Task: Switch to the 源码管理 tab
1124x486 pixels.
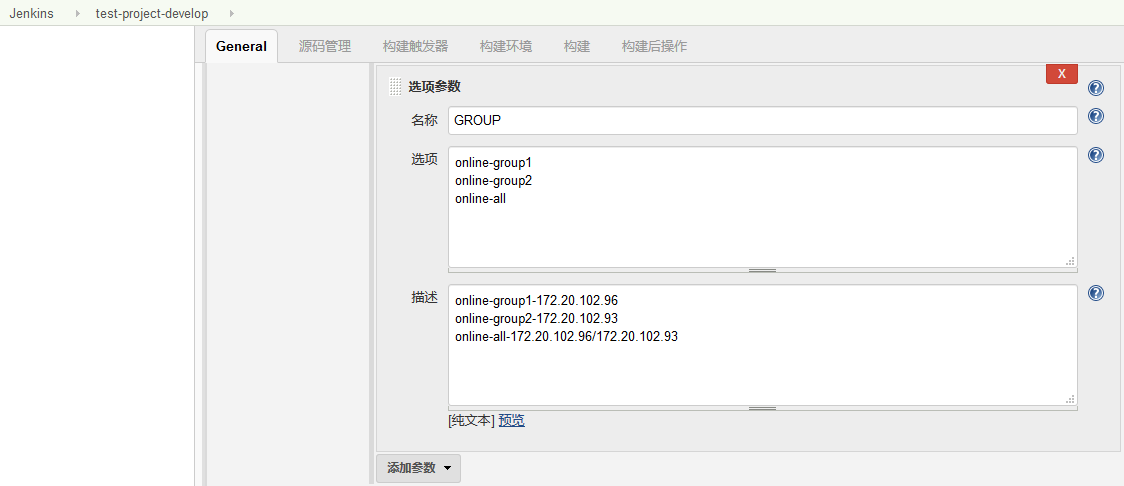Action: click(x=325, y=46)
